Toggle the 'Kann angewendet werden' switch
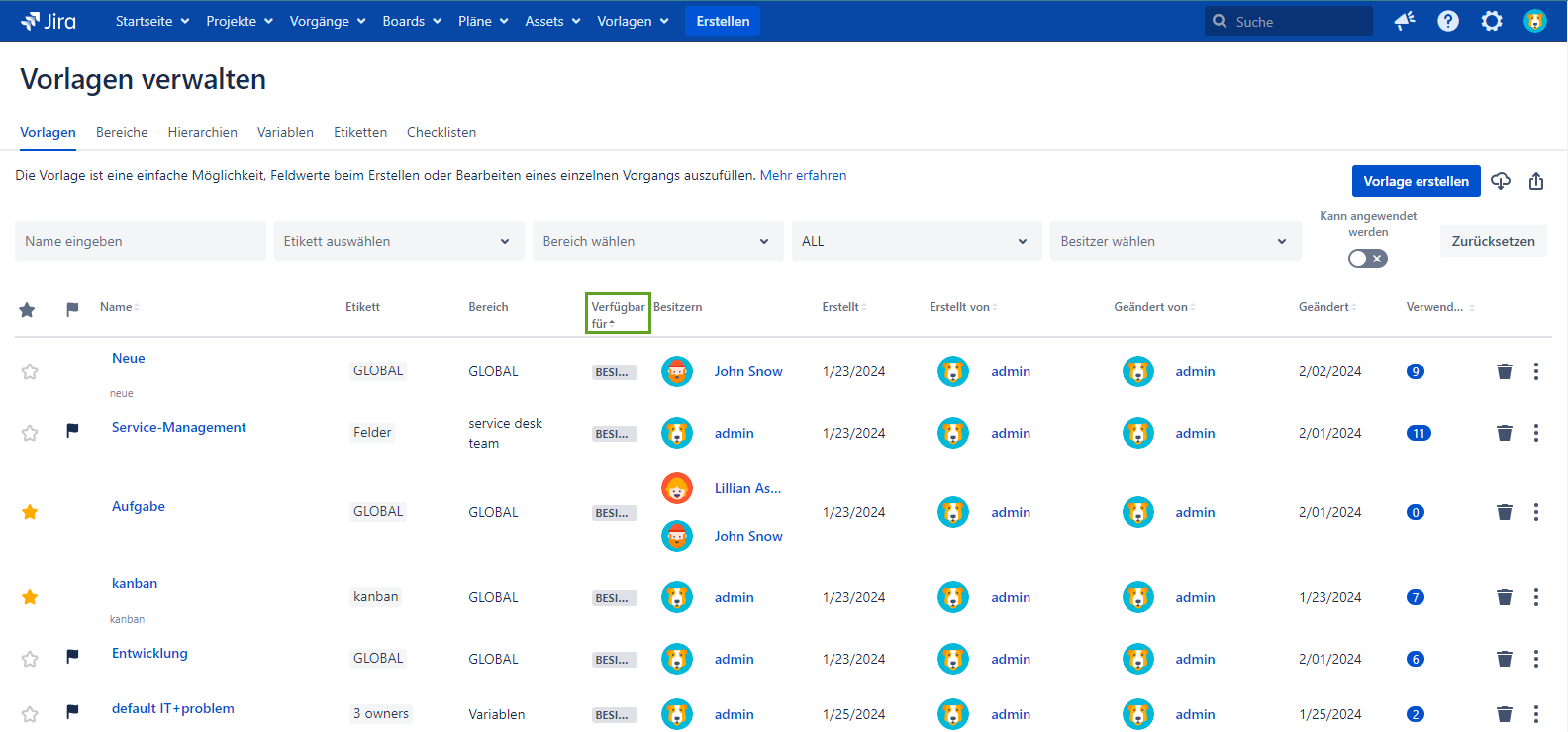Image resolution: width=1568 pixels, height=732 pixels. [x=1367, y=259]
